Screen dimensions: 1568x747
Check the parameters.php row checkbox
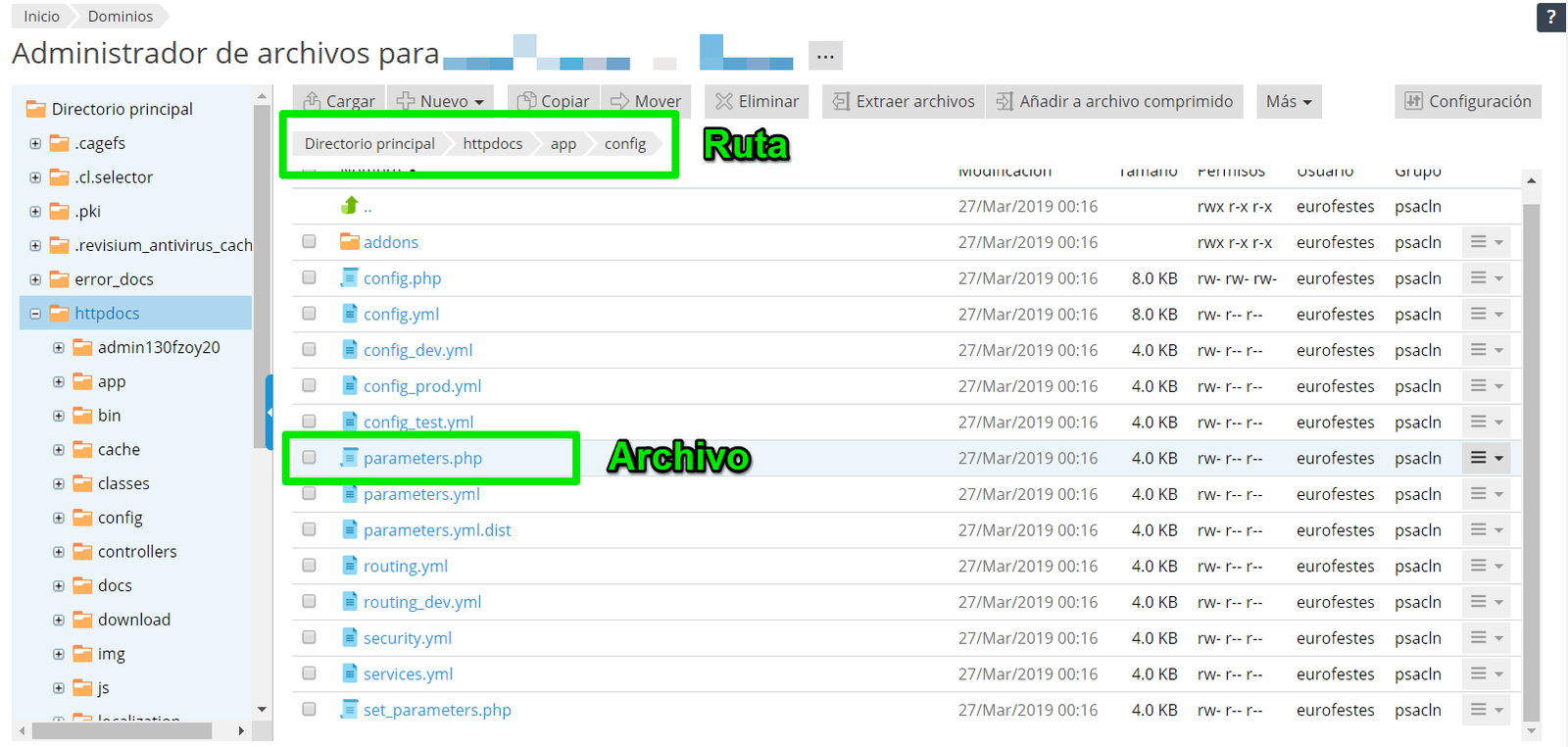[x=309, y=457]
